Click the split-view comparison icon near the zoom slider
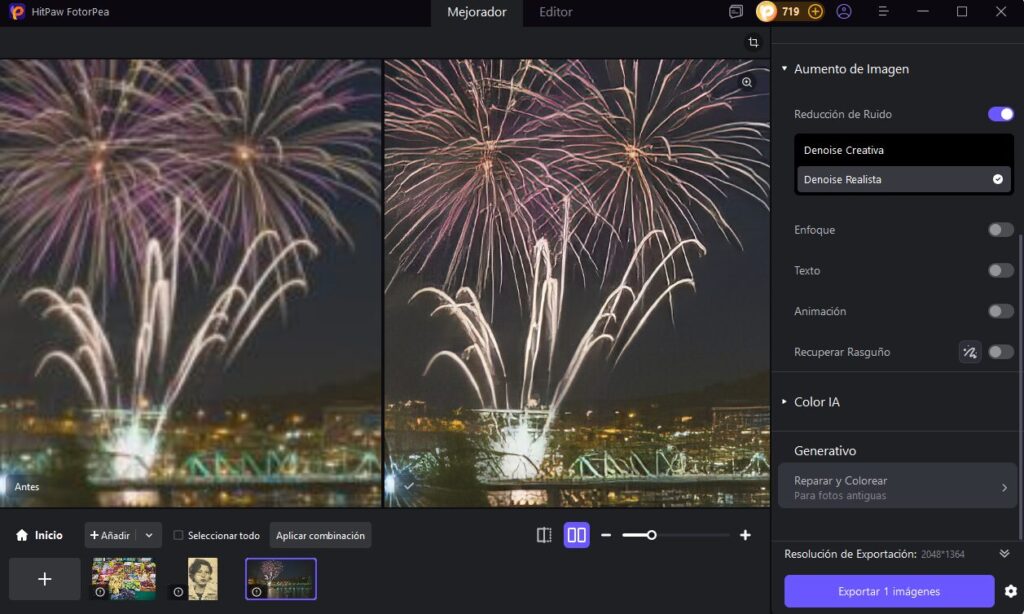Viewport: 1024px width, 614px height. pyautogui.click(x=543, y=535)
